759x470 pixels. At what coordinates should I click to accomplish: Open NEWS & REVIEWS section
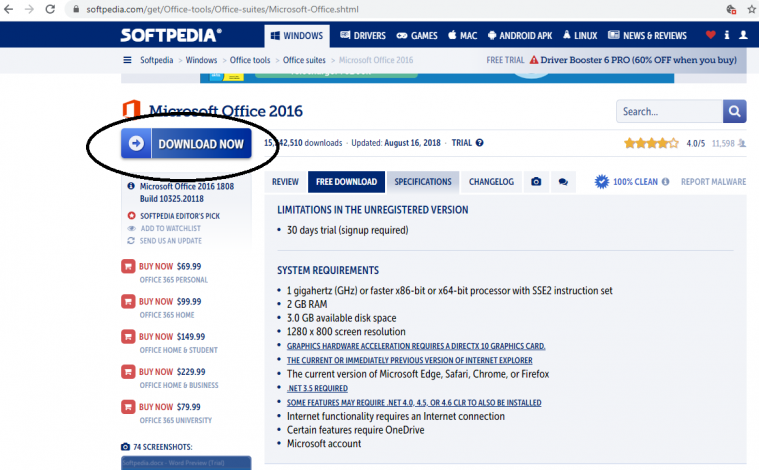(x=647, y=36)
